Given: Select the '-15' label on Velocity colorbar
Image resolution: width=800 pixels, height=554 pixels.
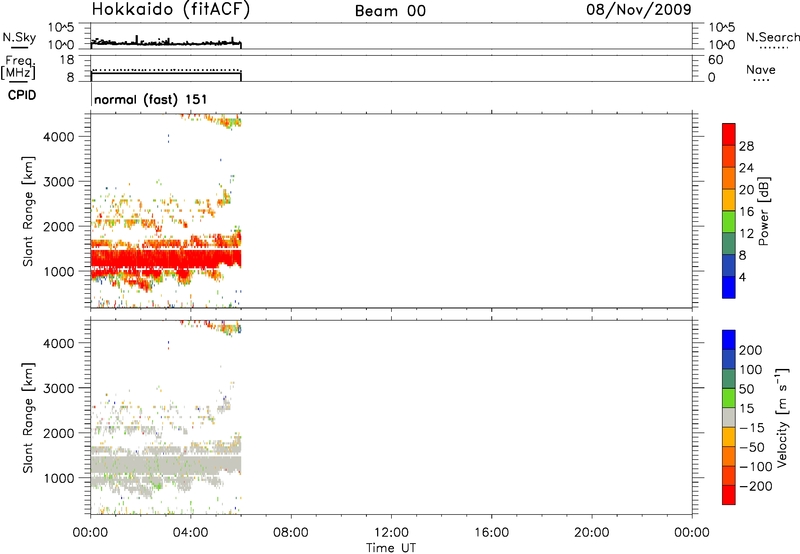Looking at the screenshot, I should pyautogui.click(x=752, y=428).
